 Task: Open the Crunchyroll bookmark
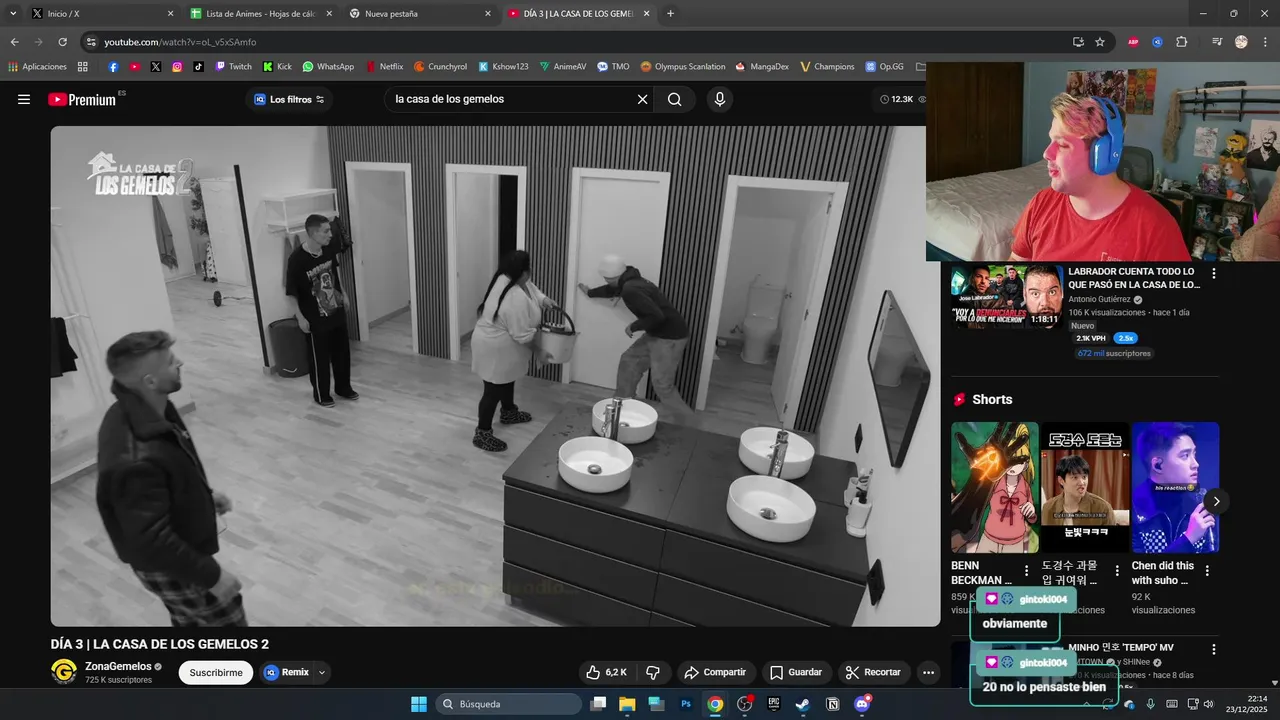click(x=441, y=67)
